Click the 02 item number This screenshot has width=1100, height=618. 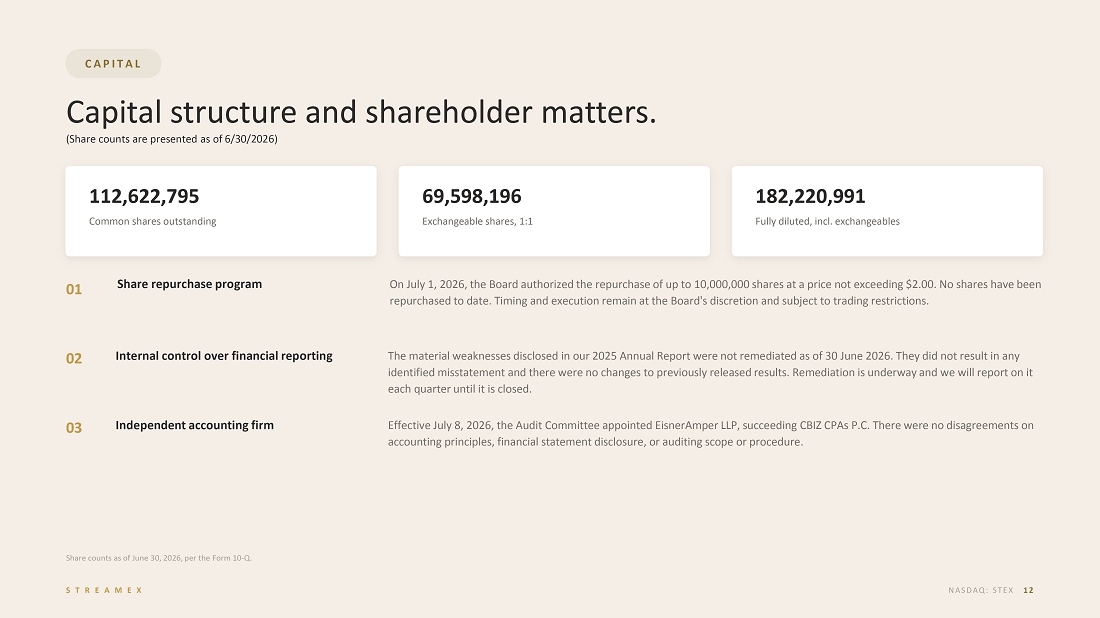74,358
